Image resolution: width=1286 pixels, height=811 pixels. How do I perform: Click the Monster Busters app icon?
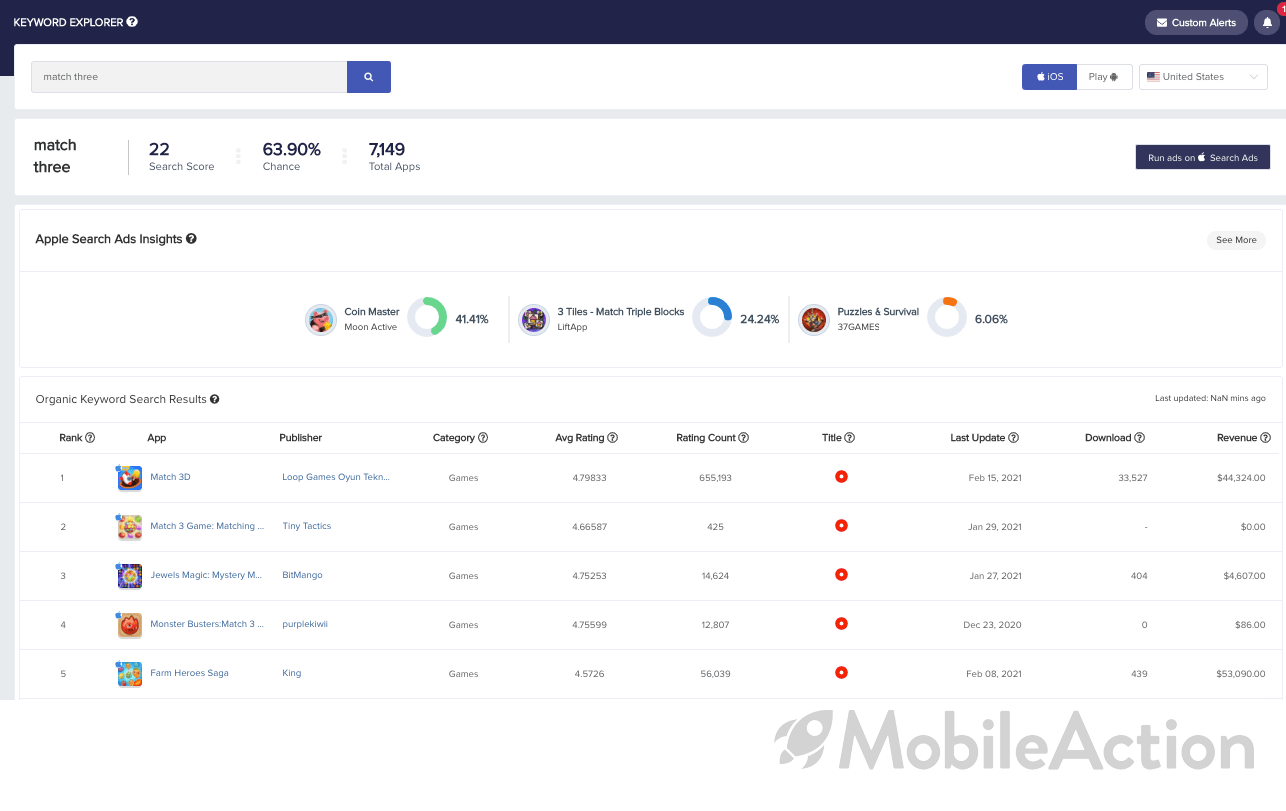(129, 625)
